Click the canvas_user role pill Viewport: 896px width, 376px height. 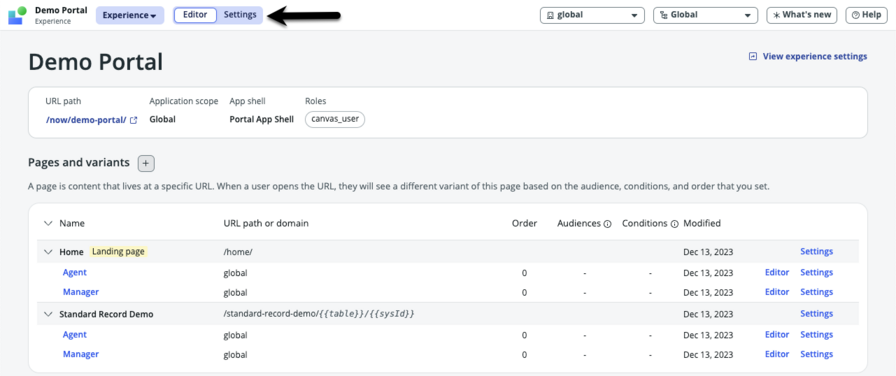pos(335,119)
